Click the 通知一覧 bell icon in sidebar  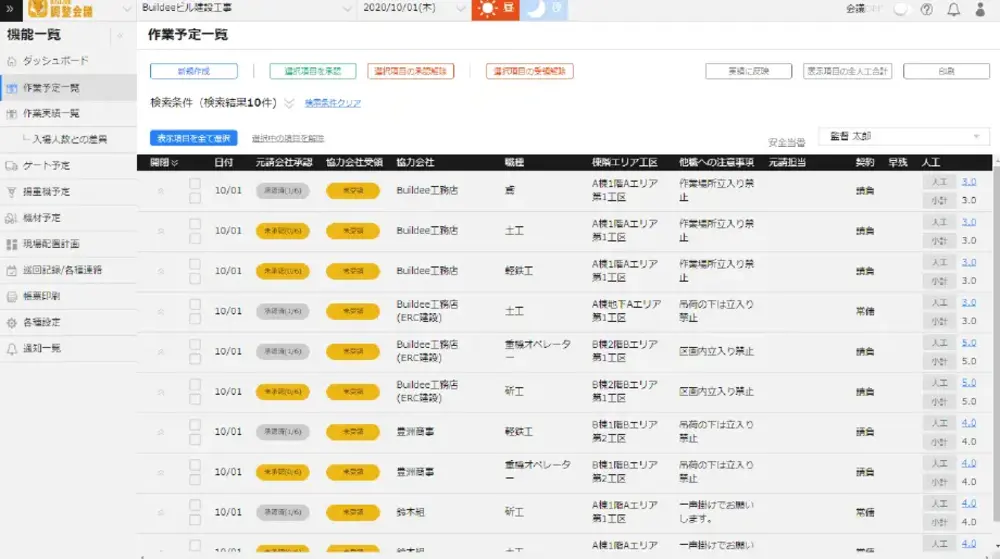click(11, 348)
